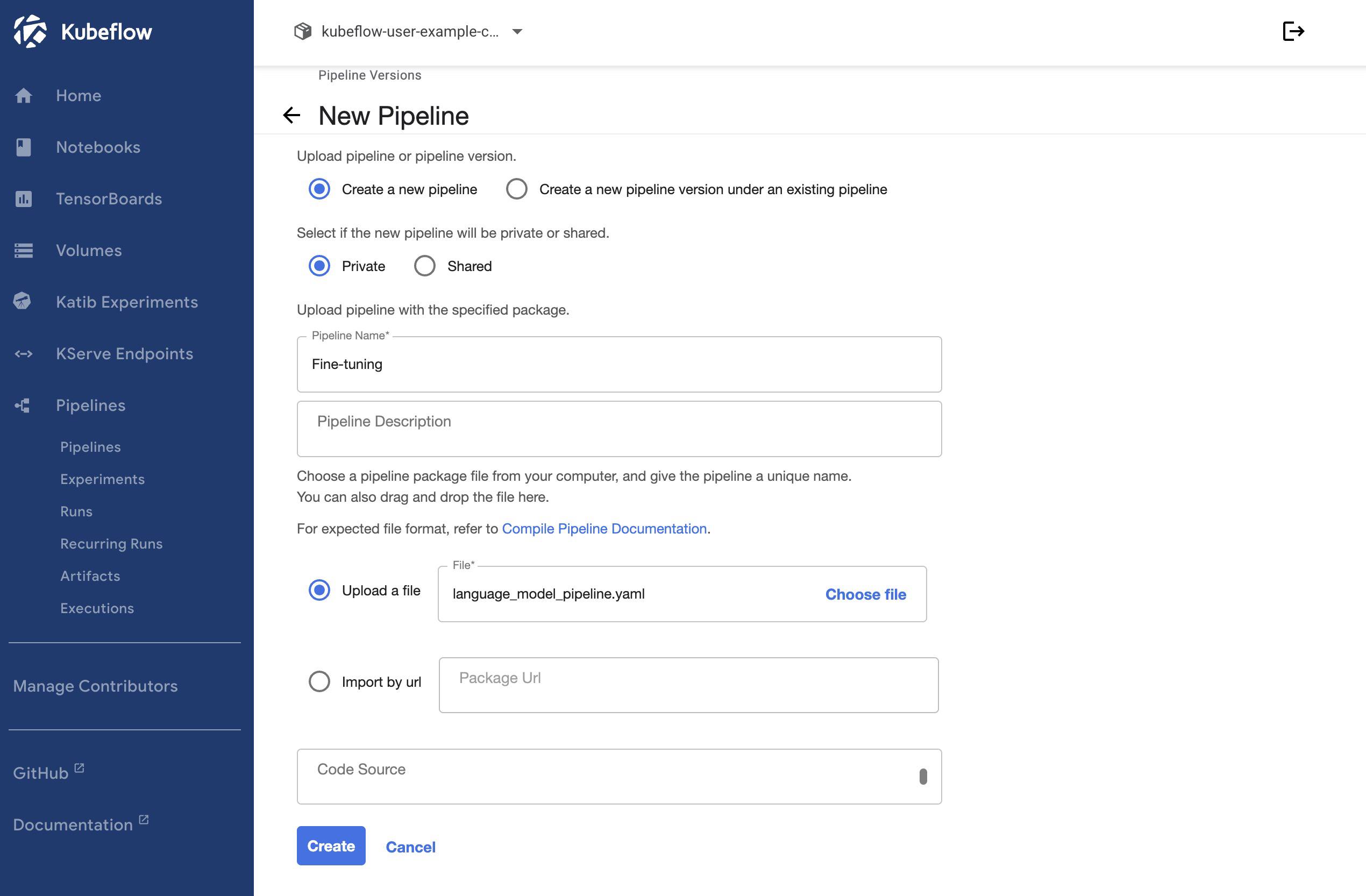Image resolution: width=1366 pixels, height=896 pixels.
Task: Click the back arrow beside New Pipeline
Action: [292, 116]
